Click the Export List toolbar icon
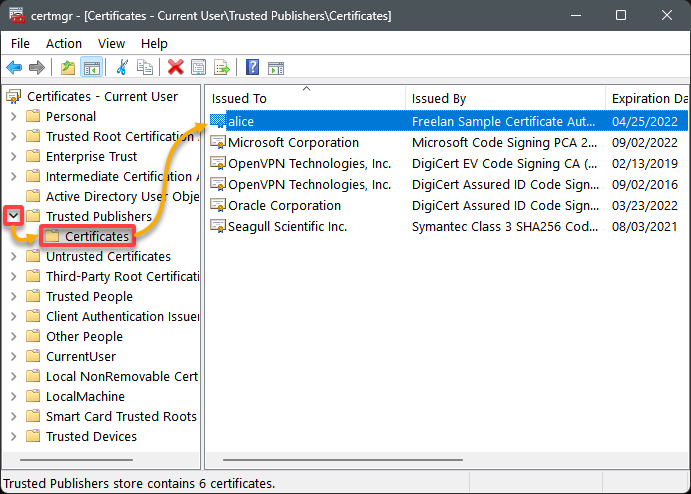This screenshot has width=691, height=494. coord(222,67)
